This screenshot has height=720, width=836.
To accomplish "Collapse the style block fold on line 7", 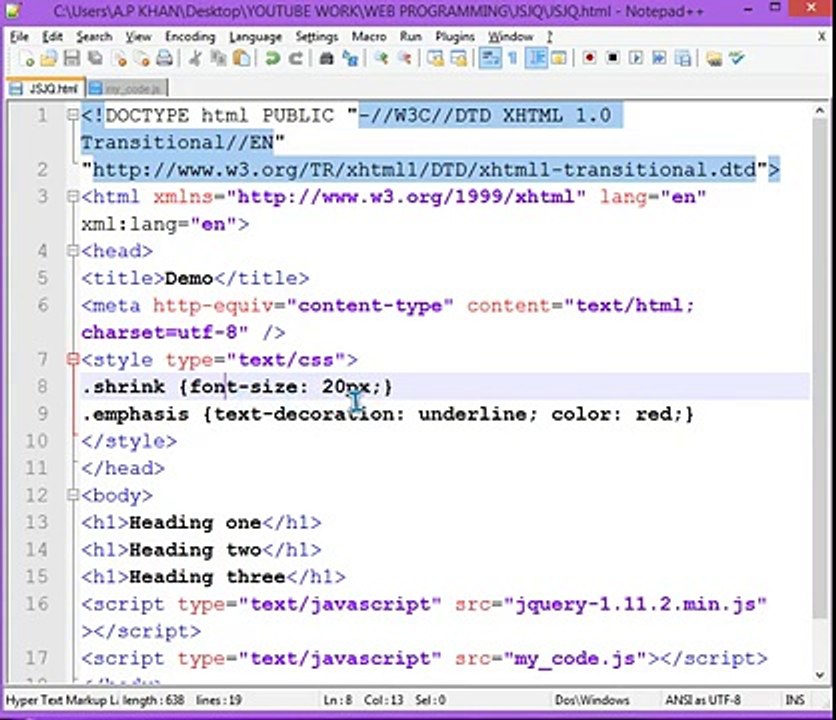I will tap(73, 359).
